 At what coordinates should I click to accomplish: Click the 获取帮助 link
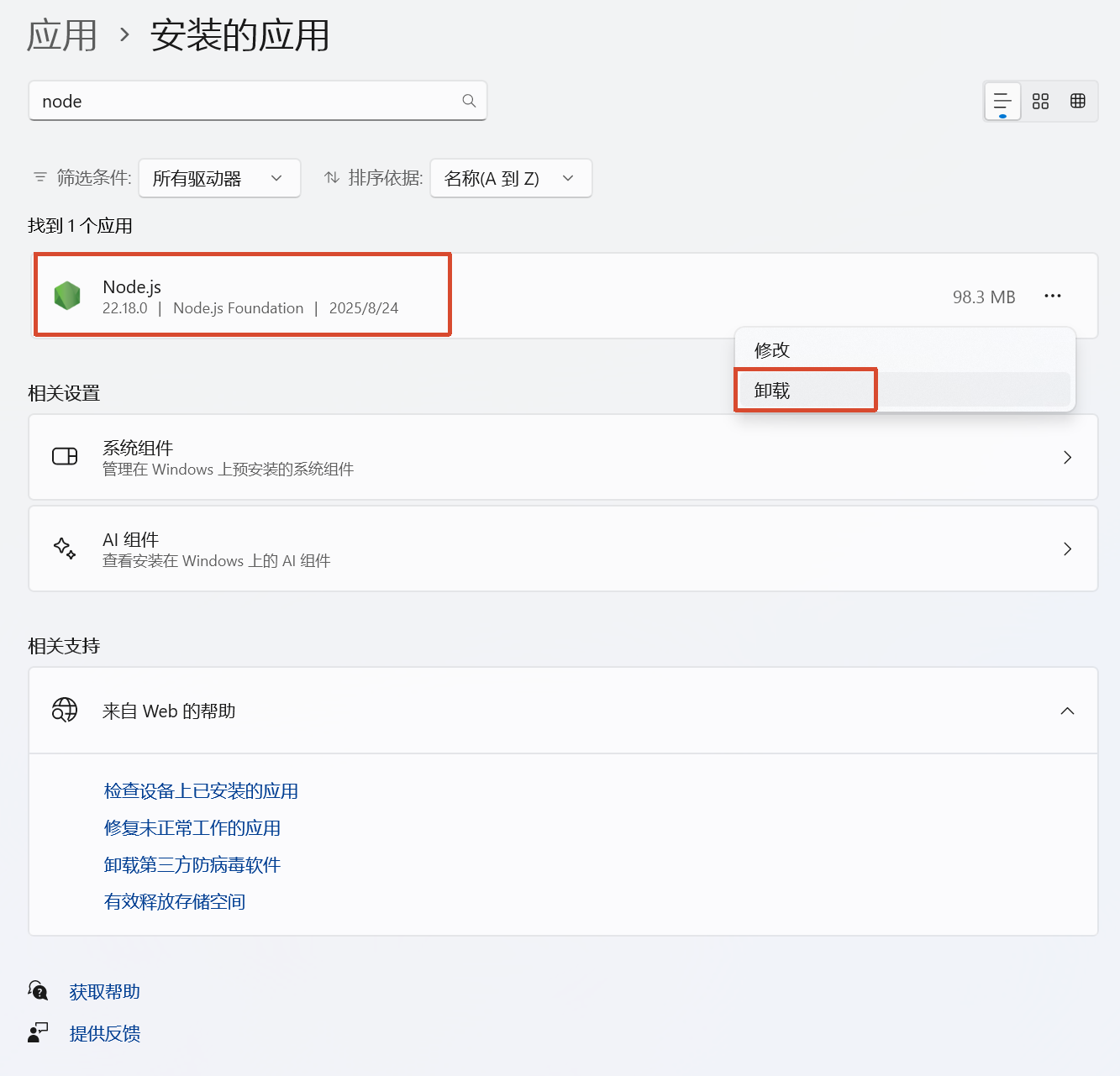[104, 991]
